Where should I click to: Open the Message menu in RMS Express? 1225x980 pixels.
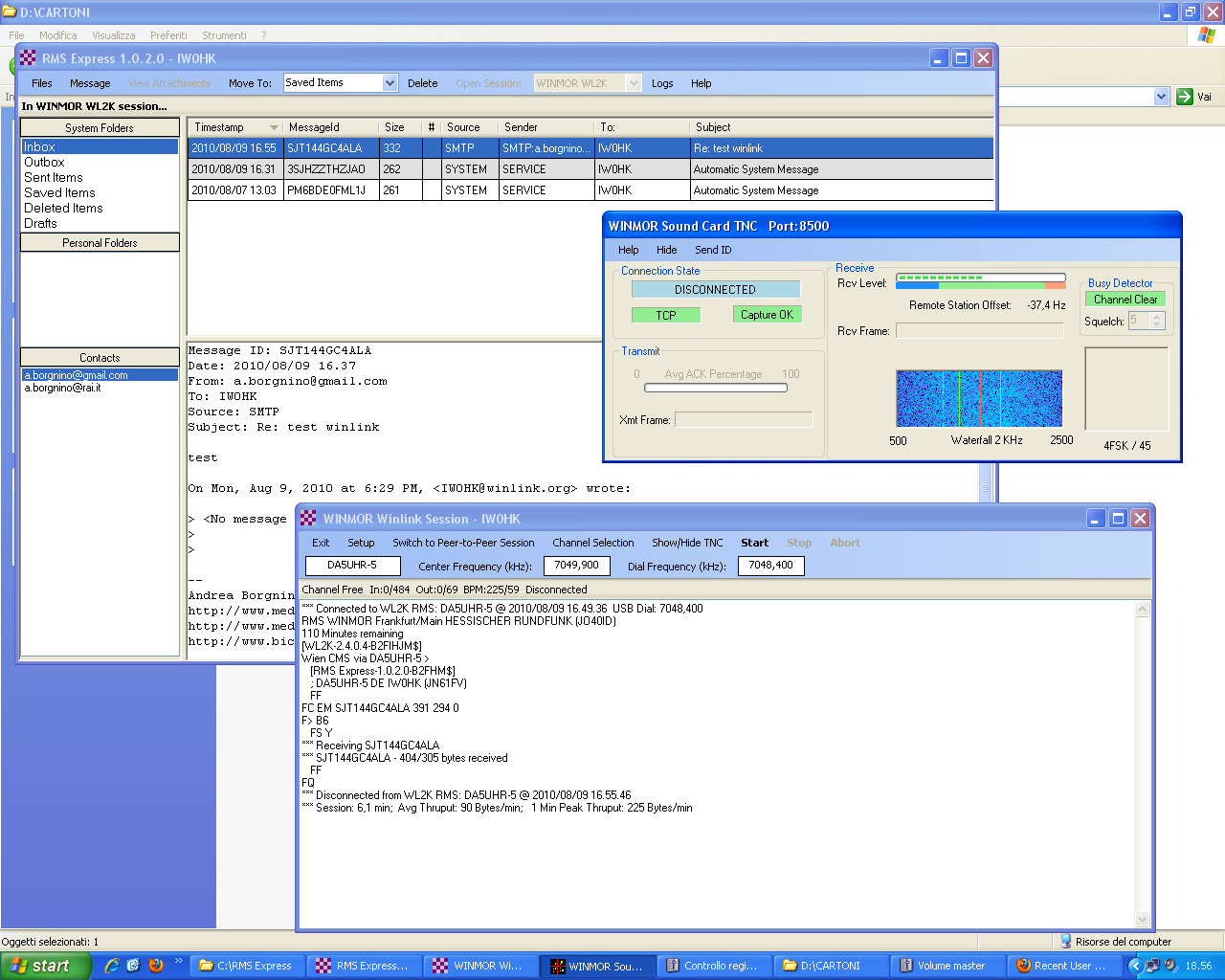90,83
